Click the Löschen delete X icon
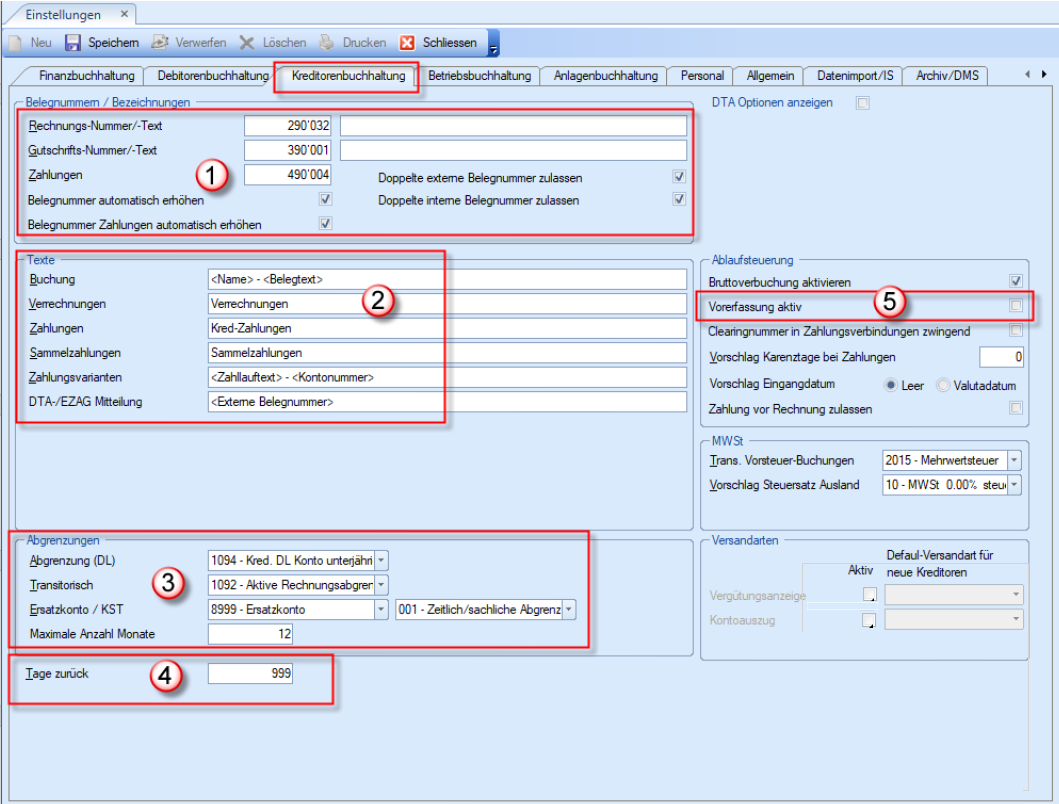The image size is (1059, 804). point(247,43)
